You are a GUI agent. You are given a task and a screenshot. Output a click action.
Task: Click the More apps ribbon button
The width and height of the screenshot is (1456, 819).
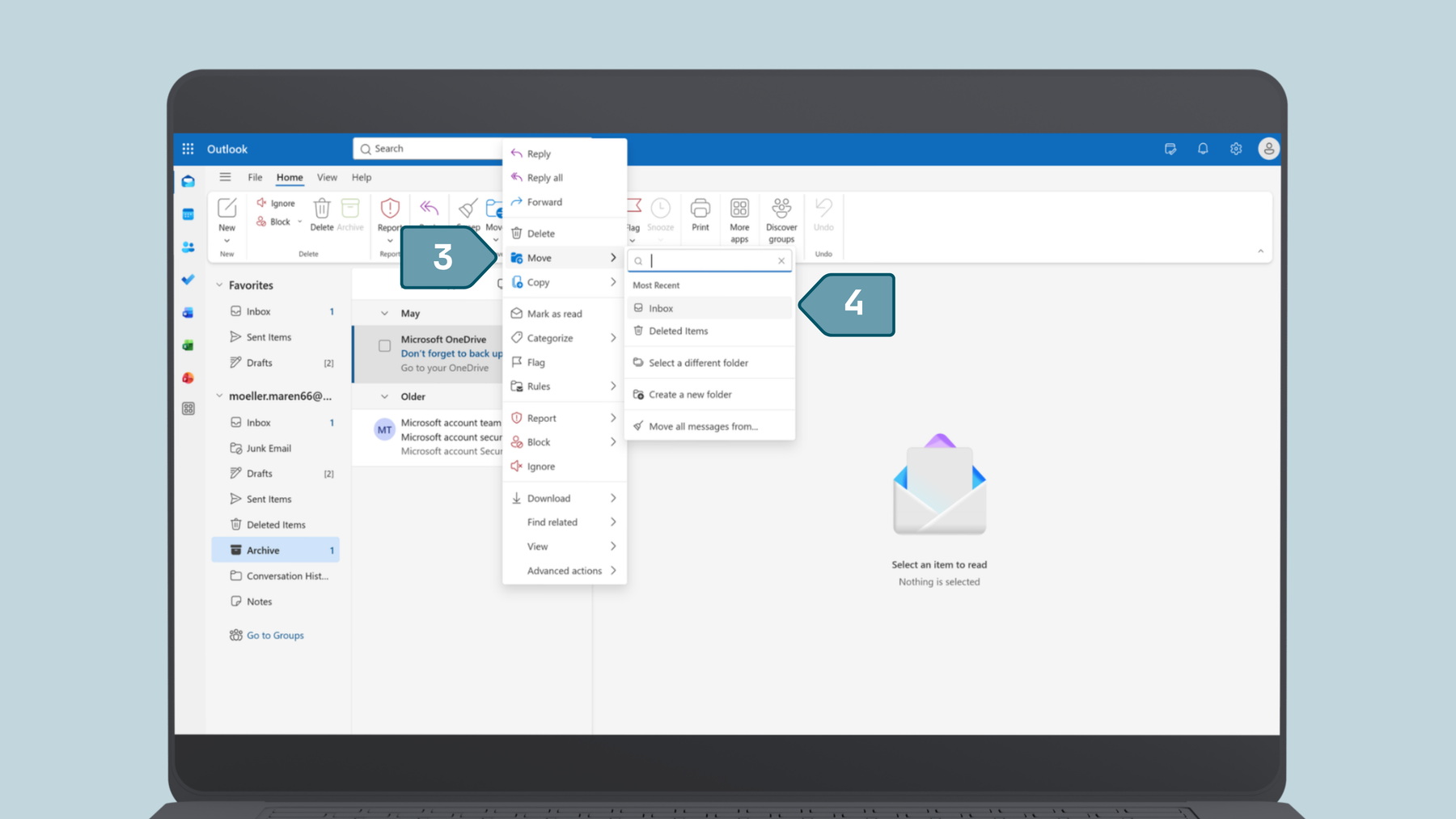(x=739, y=219)
